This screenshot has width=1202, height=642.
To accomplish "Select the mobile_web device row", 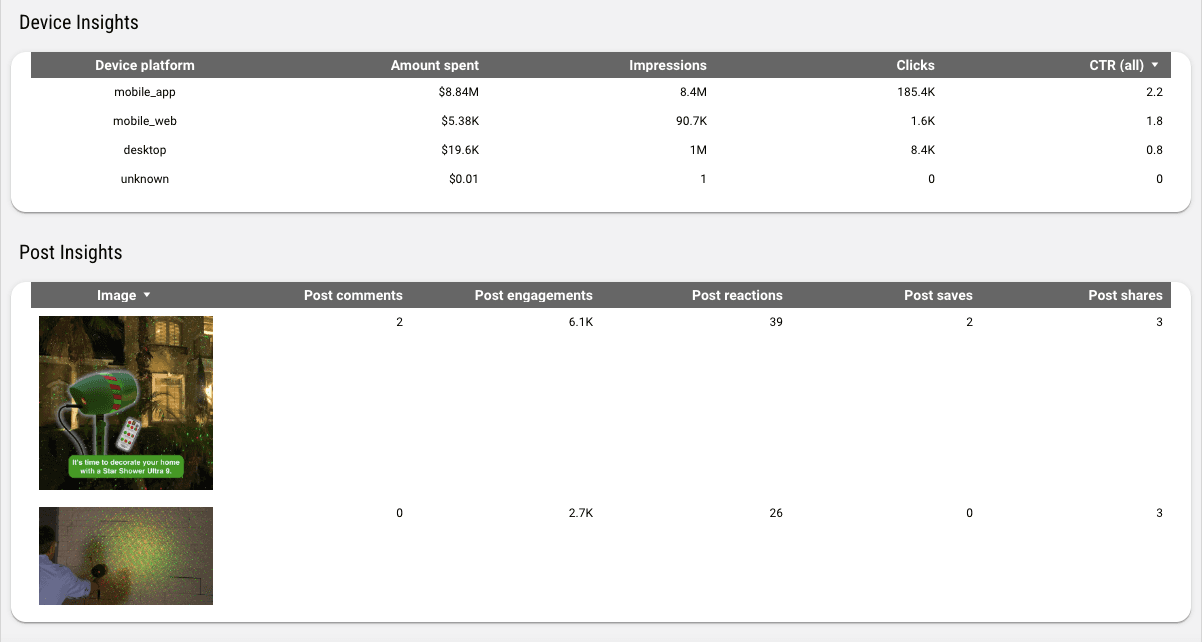I will (x=145, y=121).
